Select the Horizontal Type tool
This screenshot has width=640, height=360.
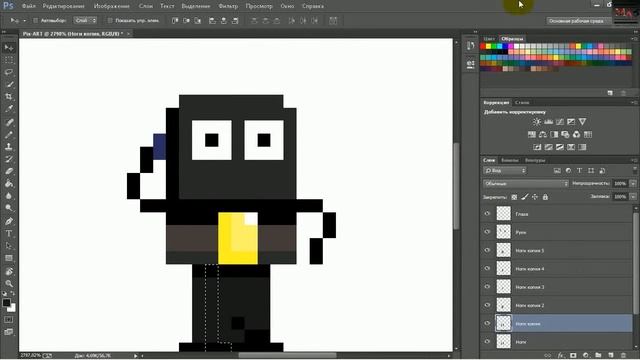click(x=9, y=233)
